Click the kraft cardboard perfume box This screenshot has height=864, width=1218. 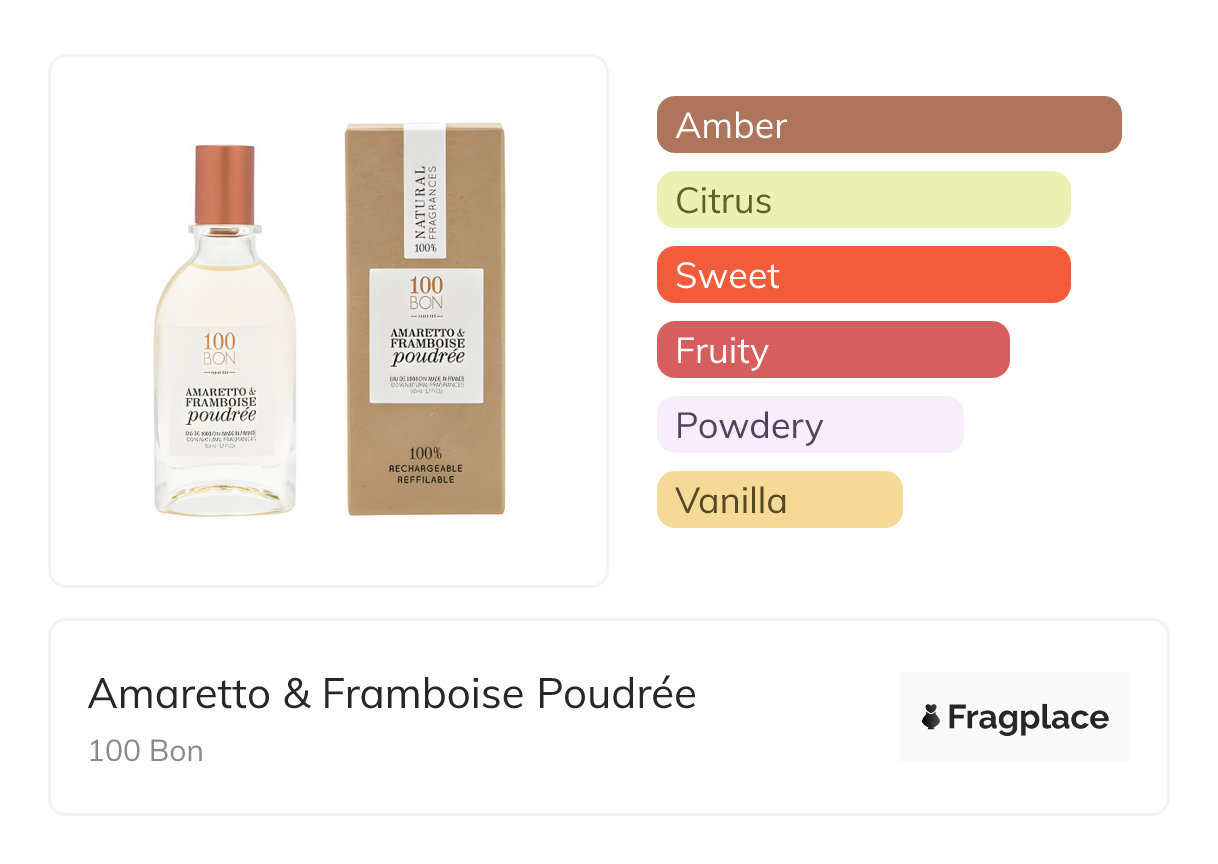click(426, 470)
